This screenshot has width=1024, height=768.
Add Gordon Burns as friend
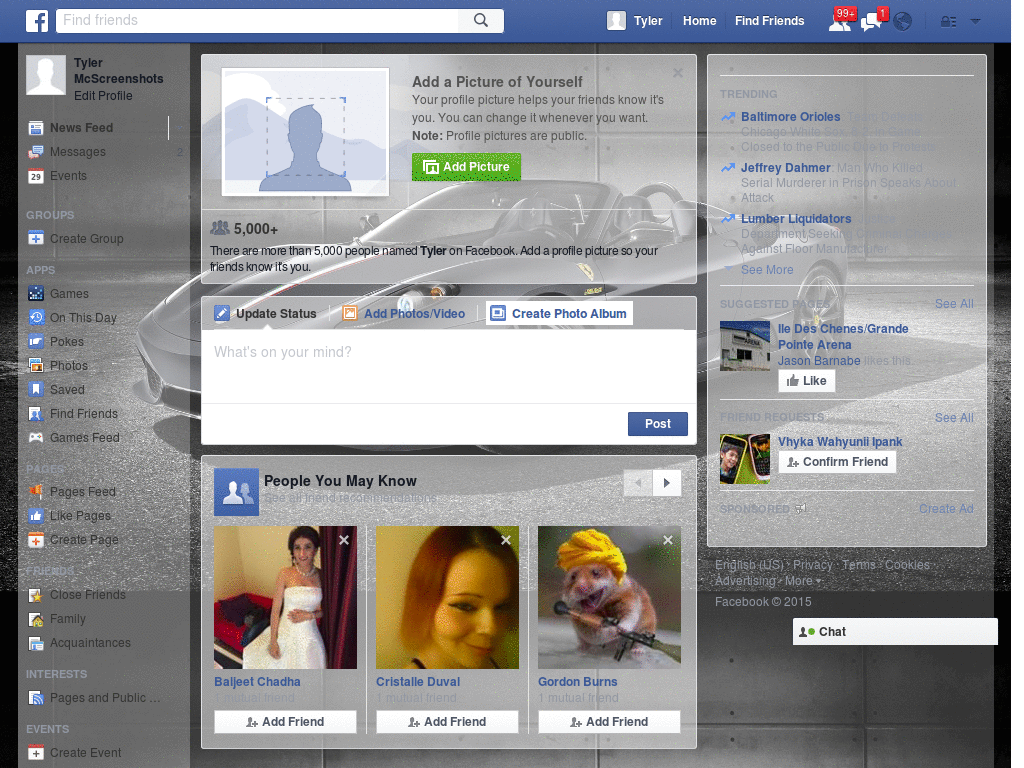point(609,722)
